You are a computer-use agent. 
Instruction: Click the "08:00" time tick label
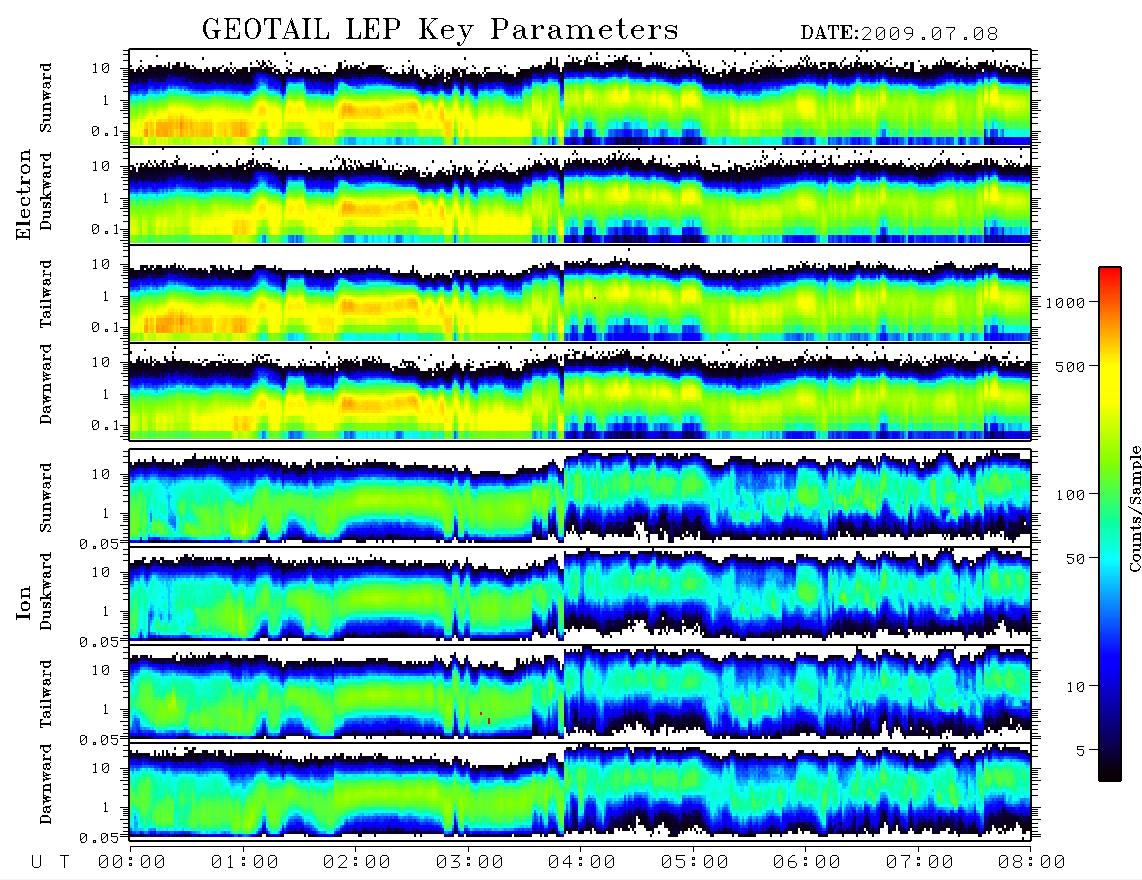click(1032, 862)
